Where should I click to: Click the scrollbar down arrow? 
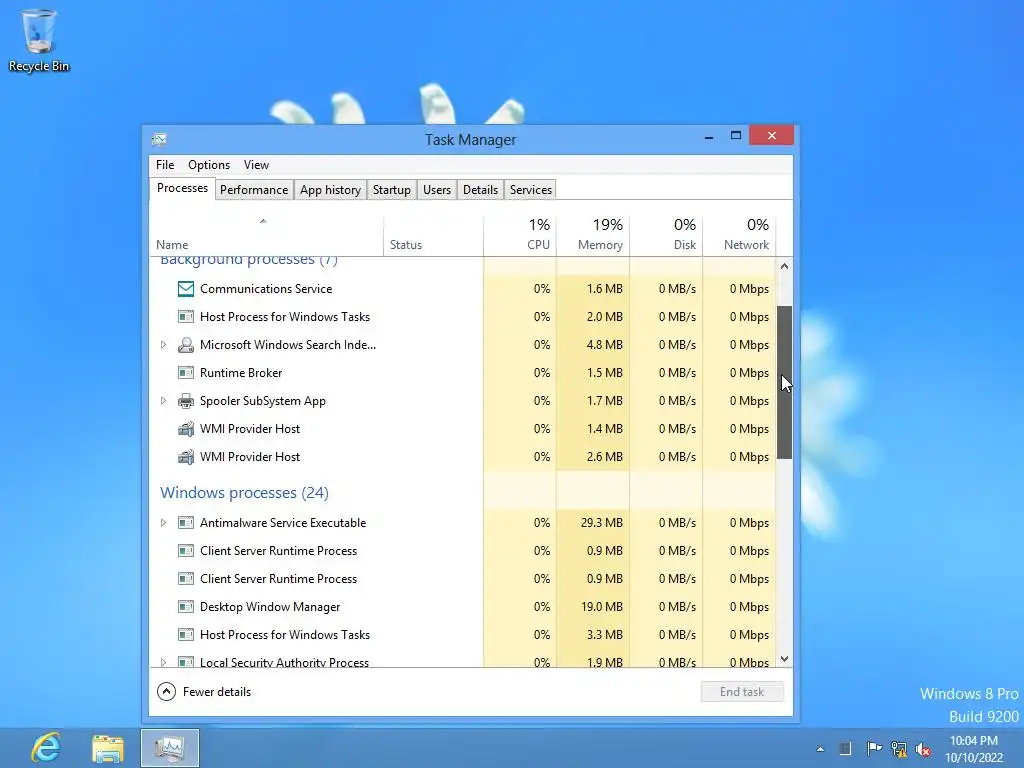(x=784, y=659)
